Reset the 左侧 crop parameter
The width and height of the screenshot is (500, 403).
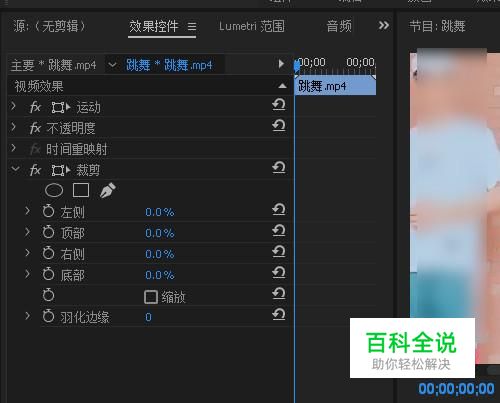point(279,210)
